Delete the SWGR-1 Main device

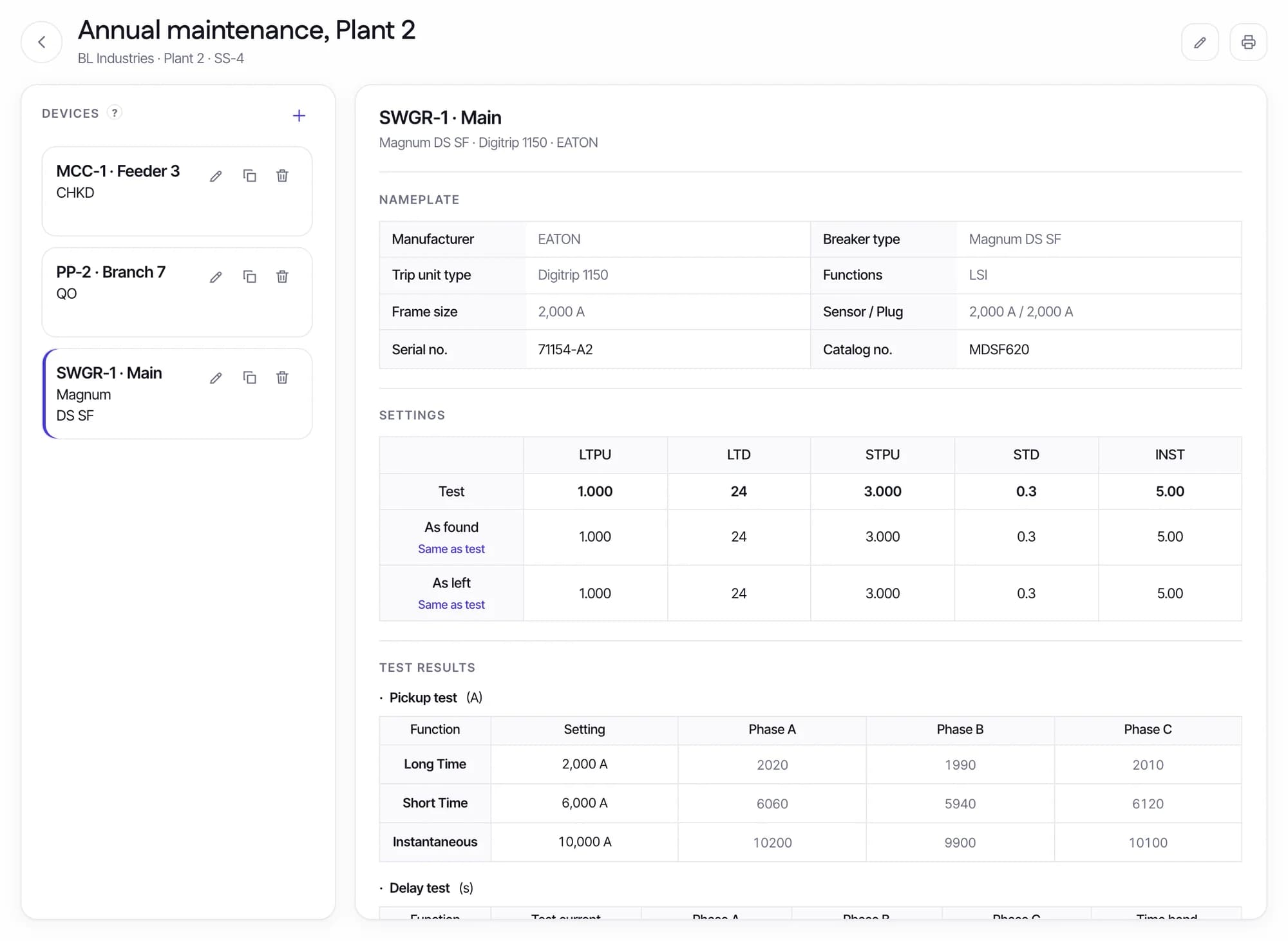(x=282, y=378)
